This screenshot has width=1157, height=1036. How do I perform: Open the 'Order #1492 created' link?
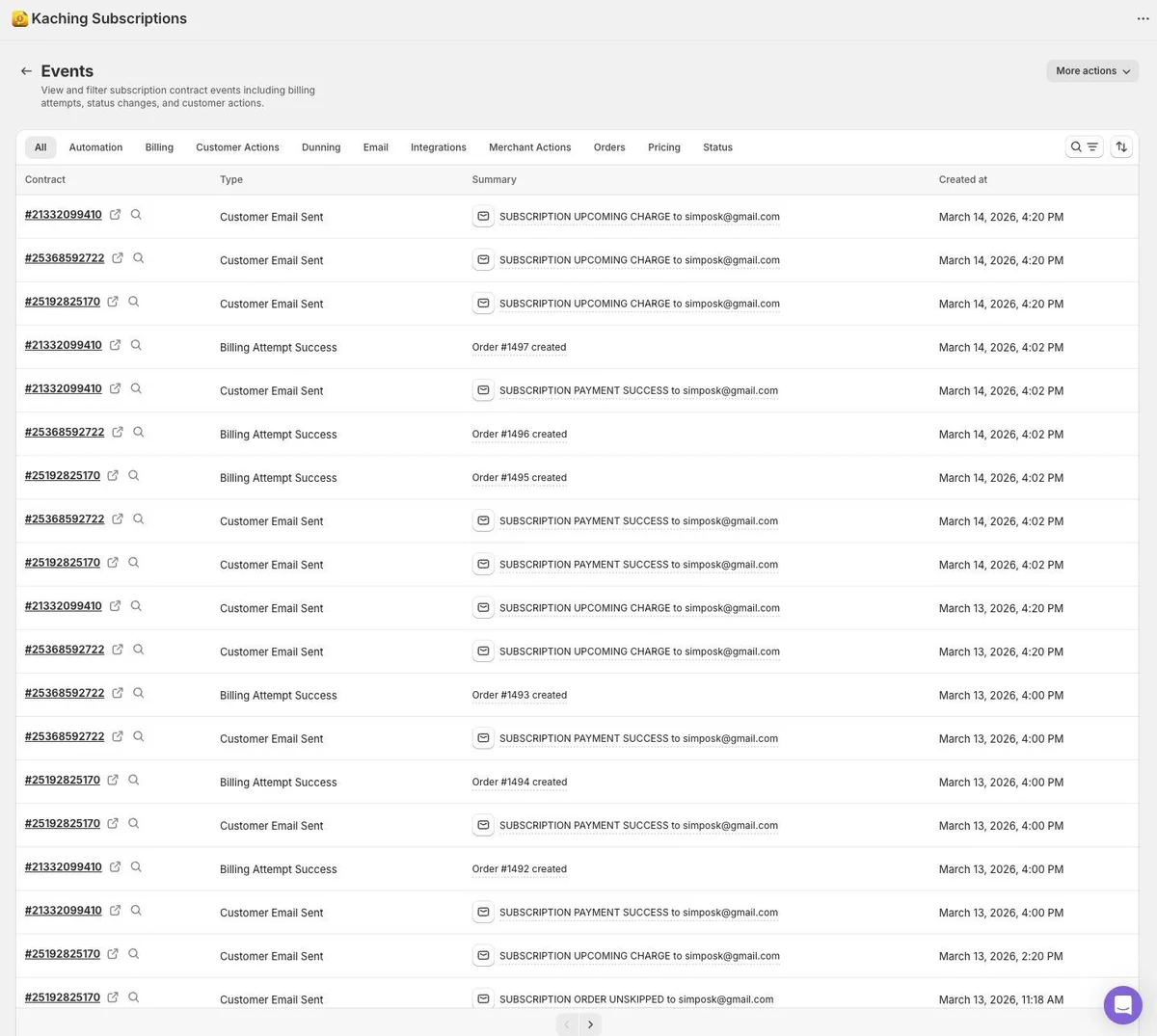[x=520, y=869]
